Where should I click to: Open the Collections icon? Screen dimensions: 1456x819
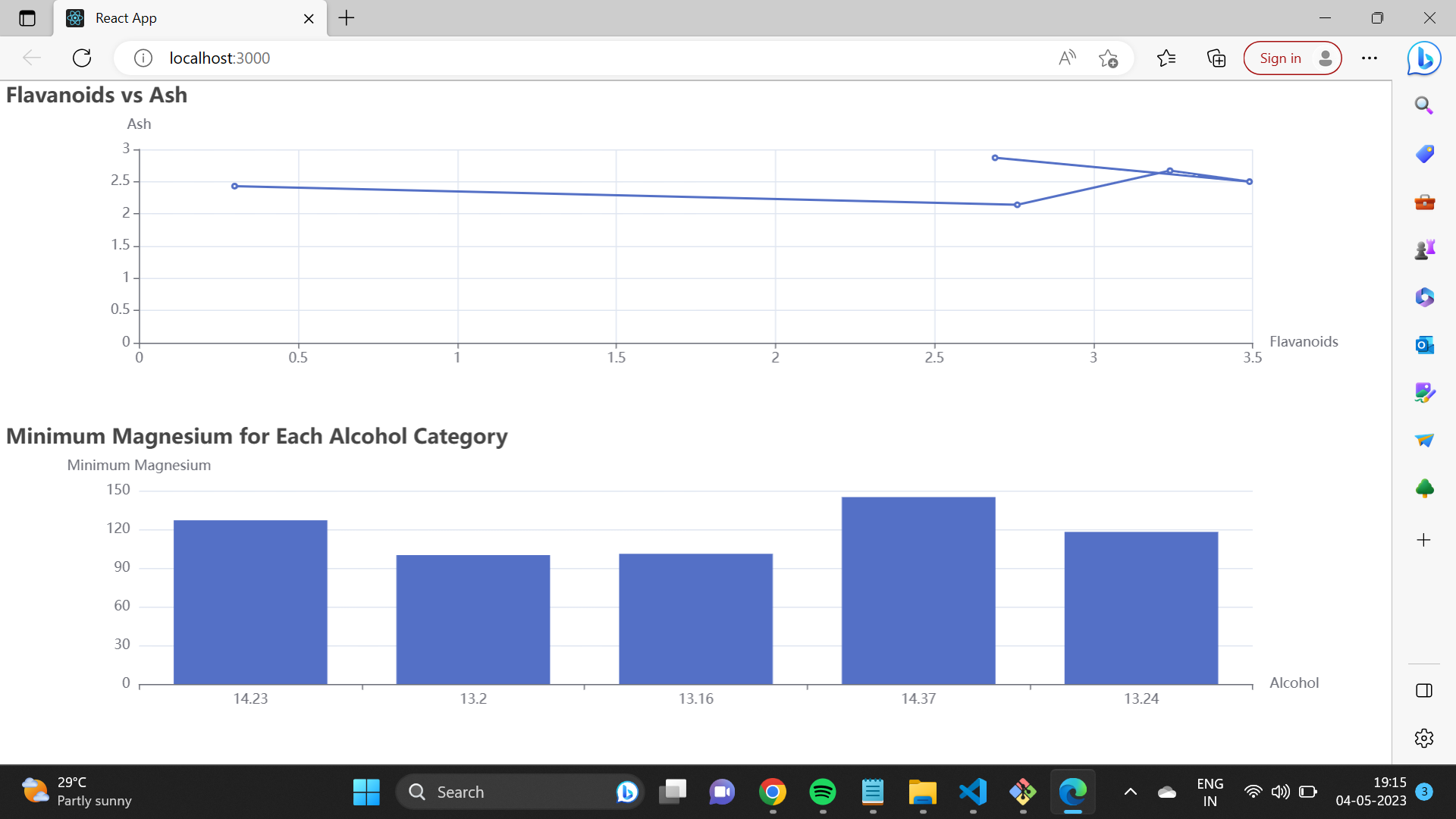[x=1216, y=58]
